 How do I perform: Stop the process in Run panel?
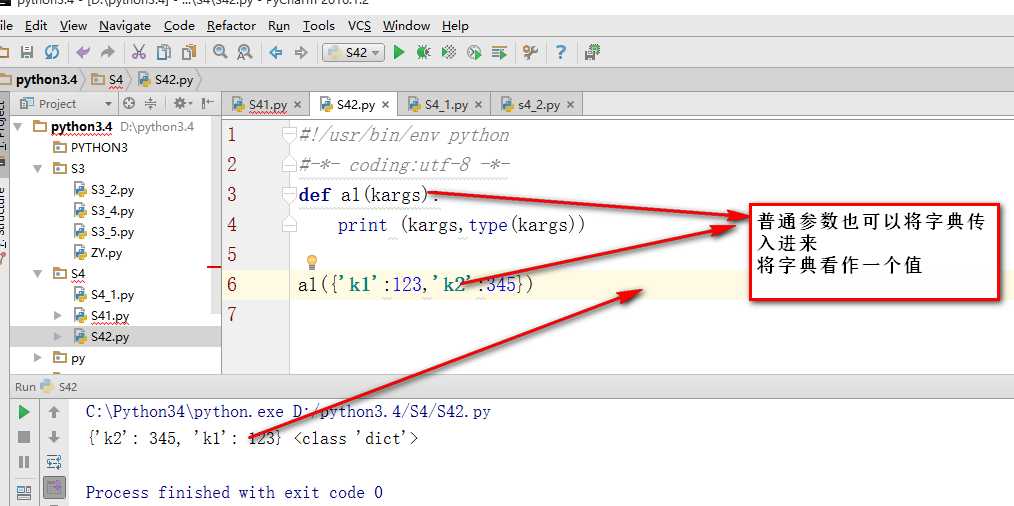coord(24,437)
